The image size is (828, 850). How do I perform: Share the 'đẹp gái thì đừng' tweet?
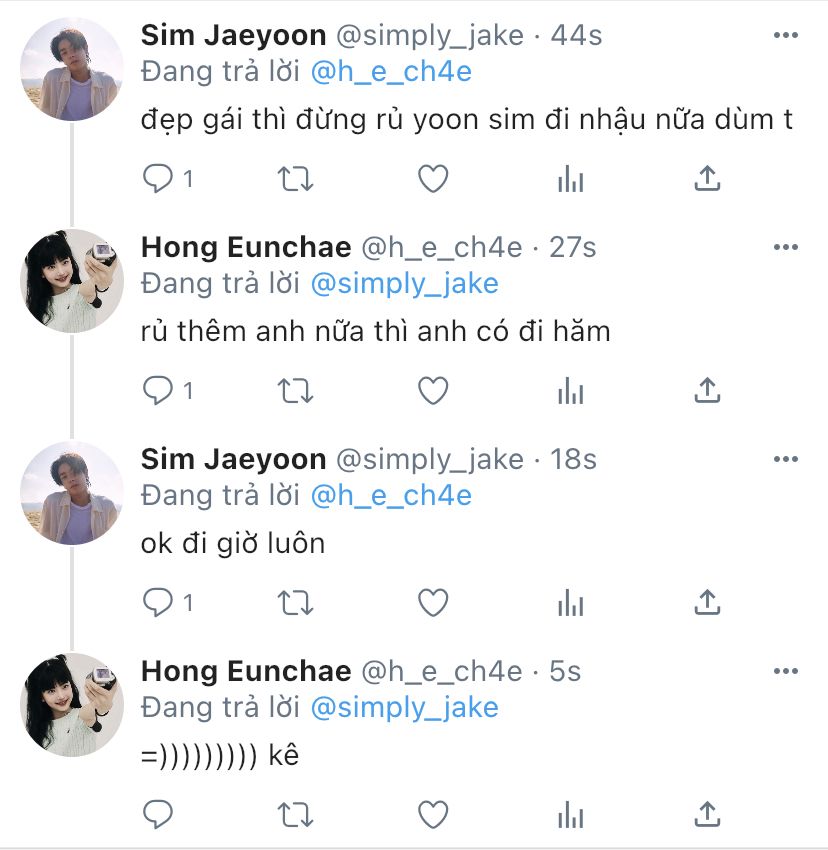(707, 179)
